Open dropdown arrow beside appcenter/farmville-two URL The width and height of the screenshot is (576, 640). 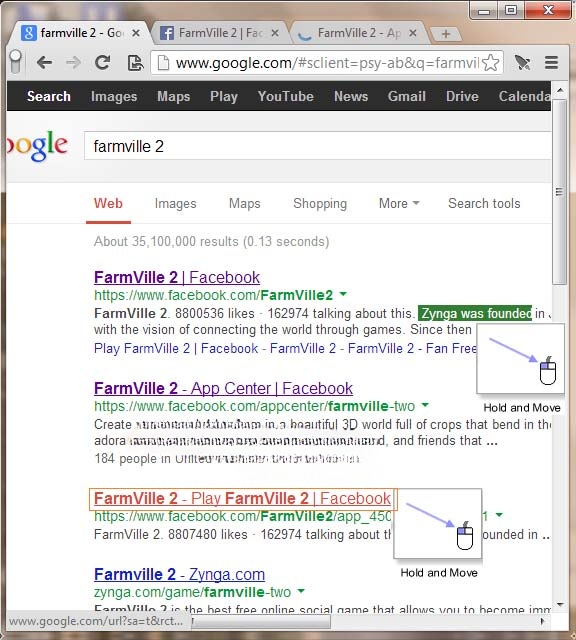coord(425,405)
